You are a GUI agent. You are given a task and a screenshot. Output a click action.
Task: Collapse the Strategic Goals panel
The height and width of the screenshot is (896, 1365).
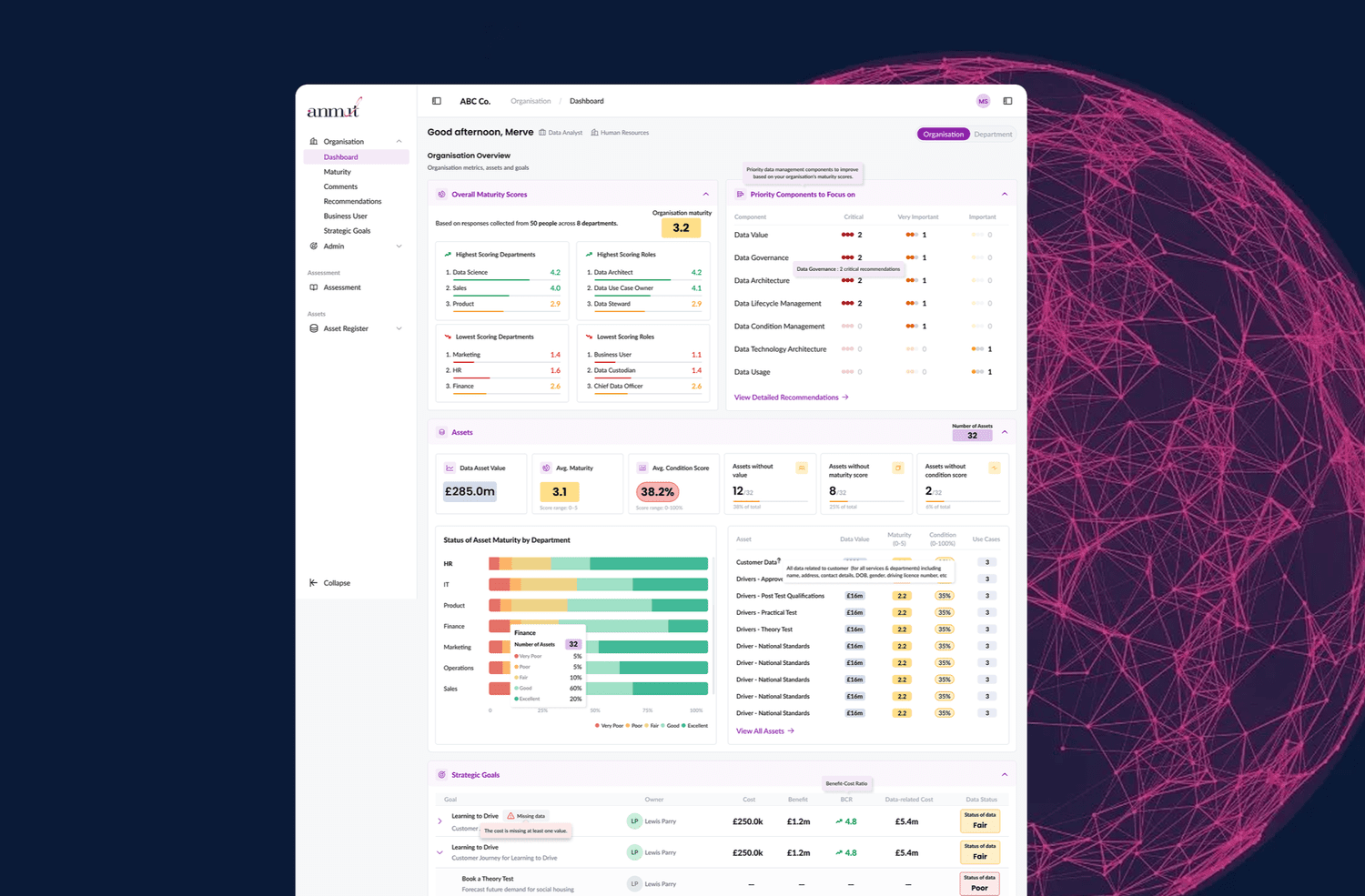tap(1005, 775)
